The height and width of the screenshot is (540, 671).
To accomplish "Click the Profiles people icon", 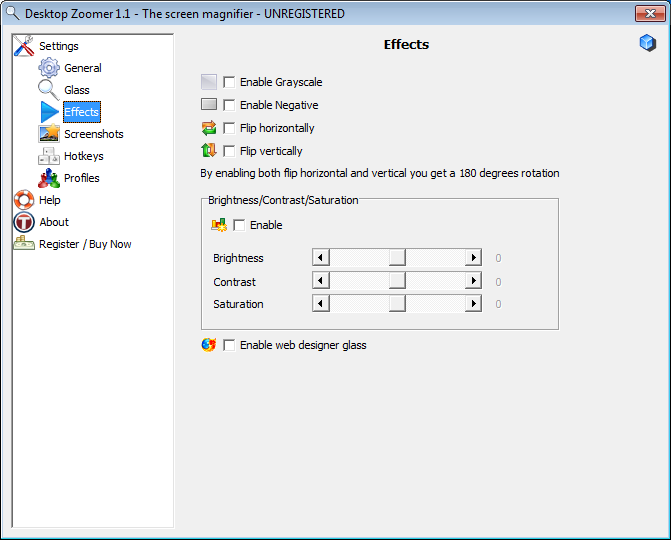I will click(x=49, y=178).
